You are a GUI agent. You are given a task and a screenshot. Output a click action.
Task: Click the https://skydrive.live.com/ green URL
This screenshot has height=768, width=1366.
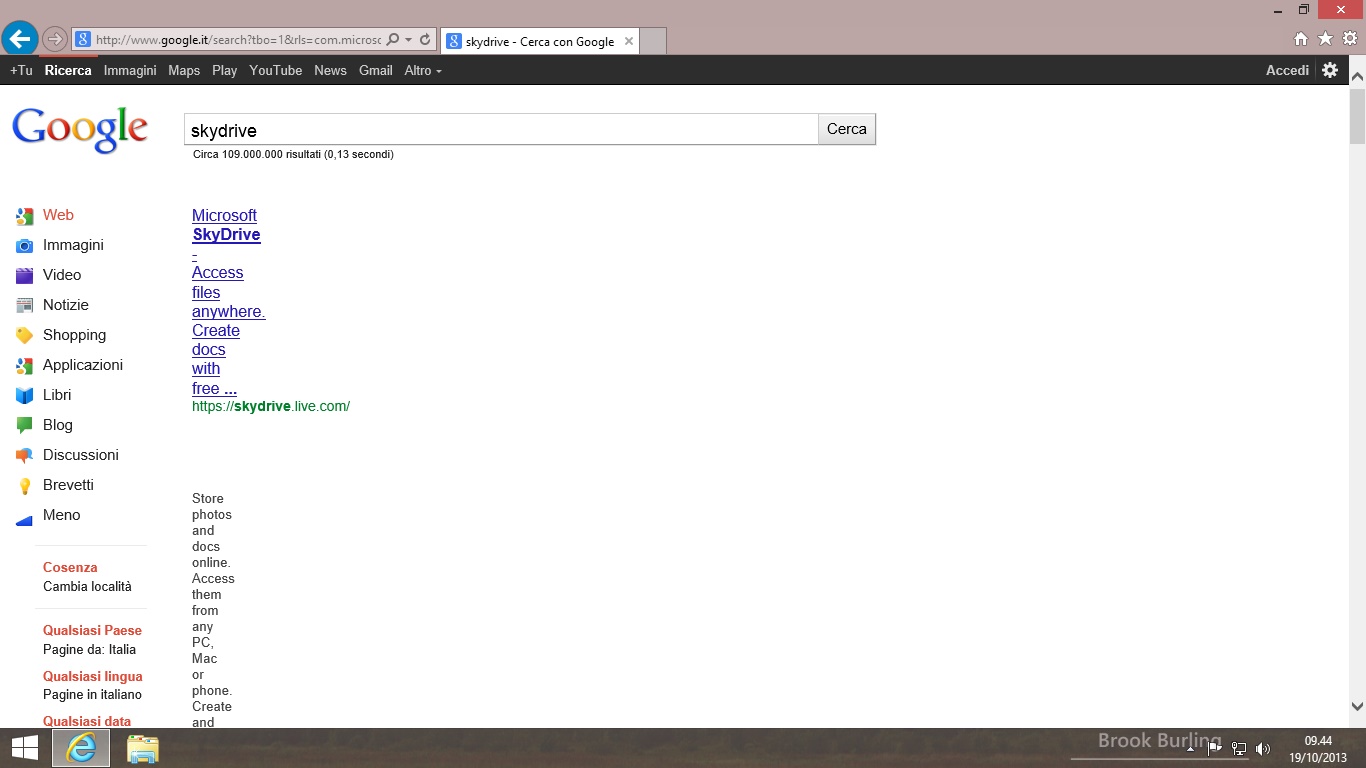point(271,406)
